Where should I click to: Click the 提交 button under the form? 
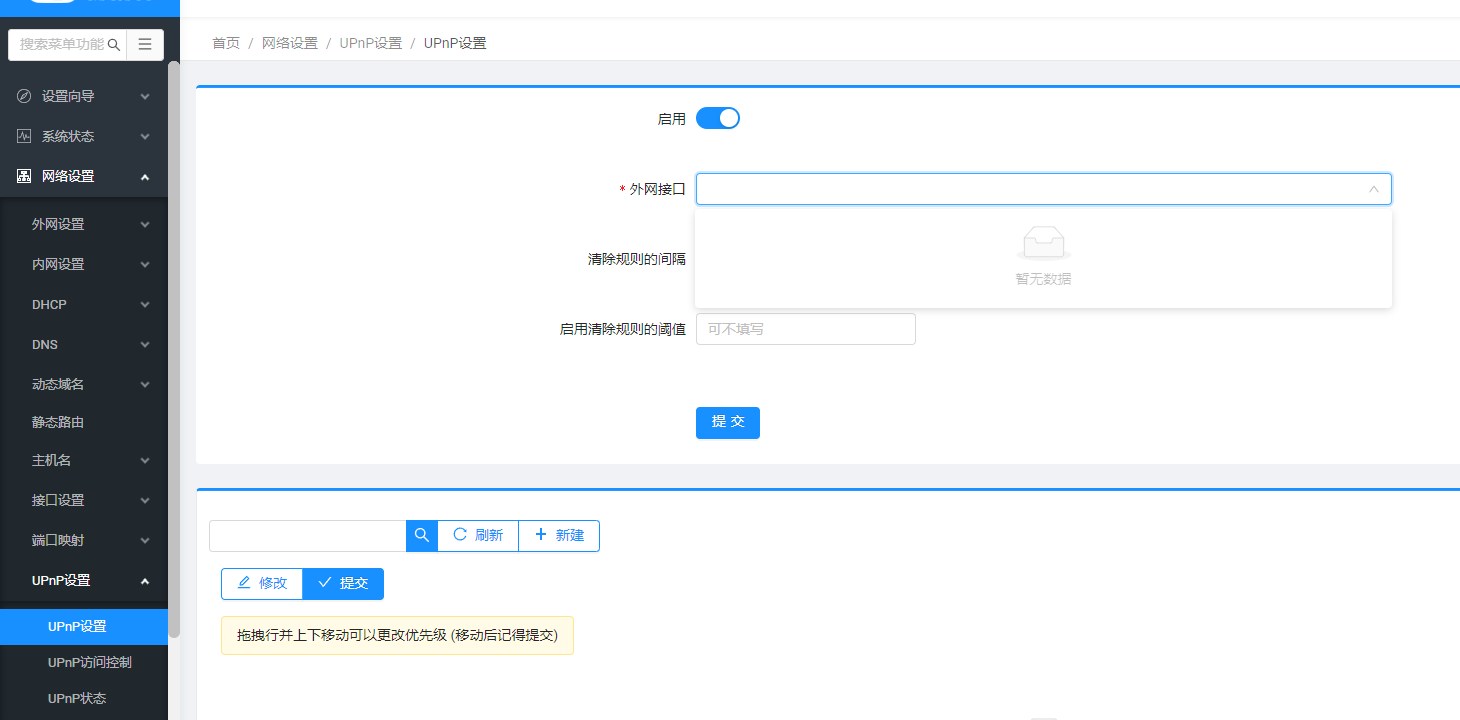pos(727,422)
